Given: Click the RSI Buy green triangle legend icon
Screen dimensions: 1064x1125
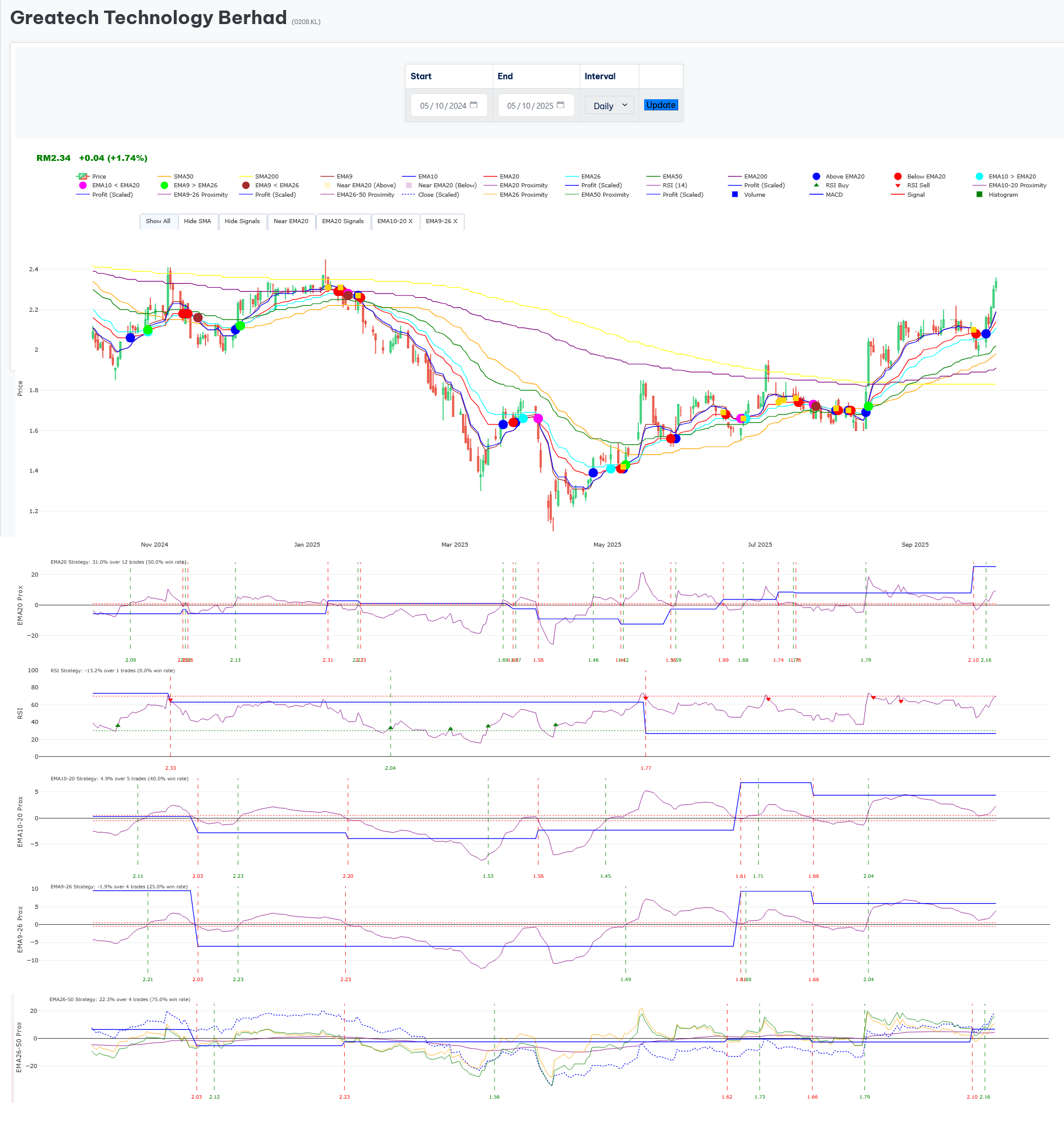Looking at the screenshot, I should (x=817, y=185).
